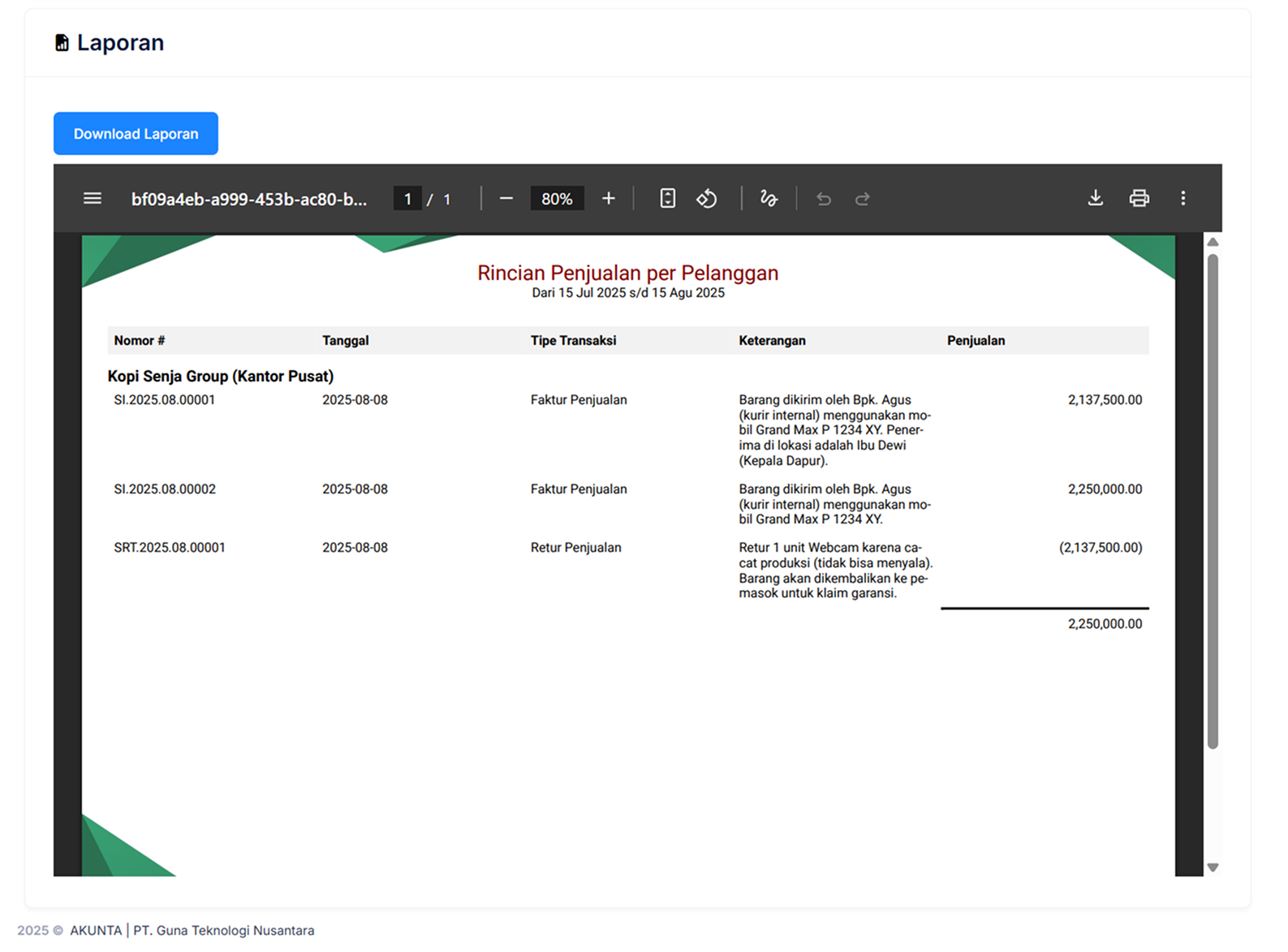This screenshot has width=1288, height=952.
Task: Click the PDF filename bf09a4eb title
Action: tap(249, 199)
